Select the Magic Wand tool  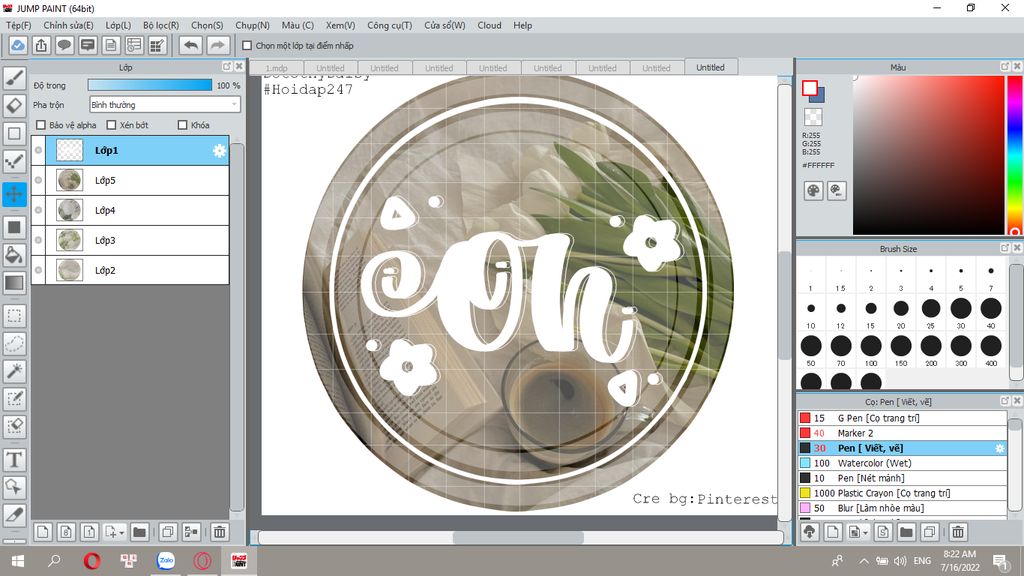click(x=14, y=371)
